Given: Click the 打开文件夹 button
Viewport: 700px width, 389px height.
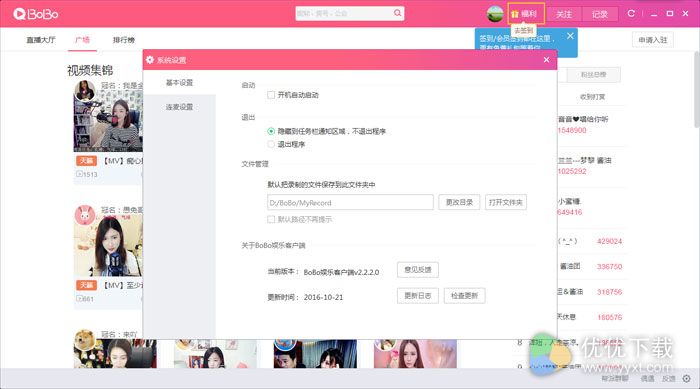Looking at the screenshot, I should coord(505,202).
